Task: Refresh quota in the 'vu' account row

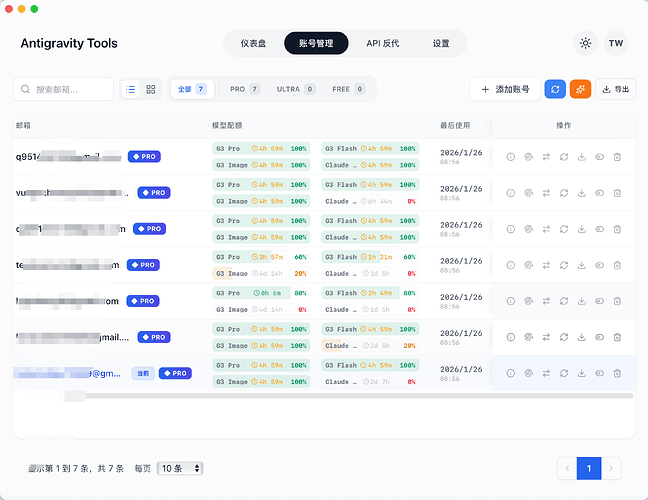Action: coord(564,193)
